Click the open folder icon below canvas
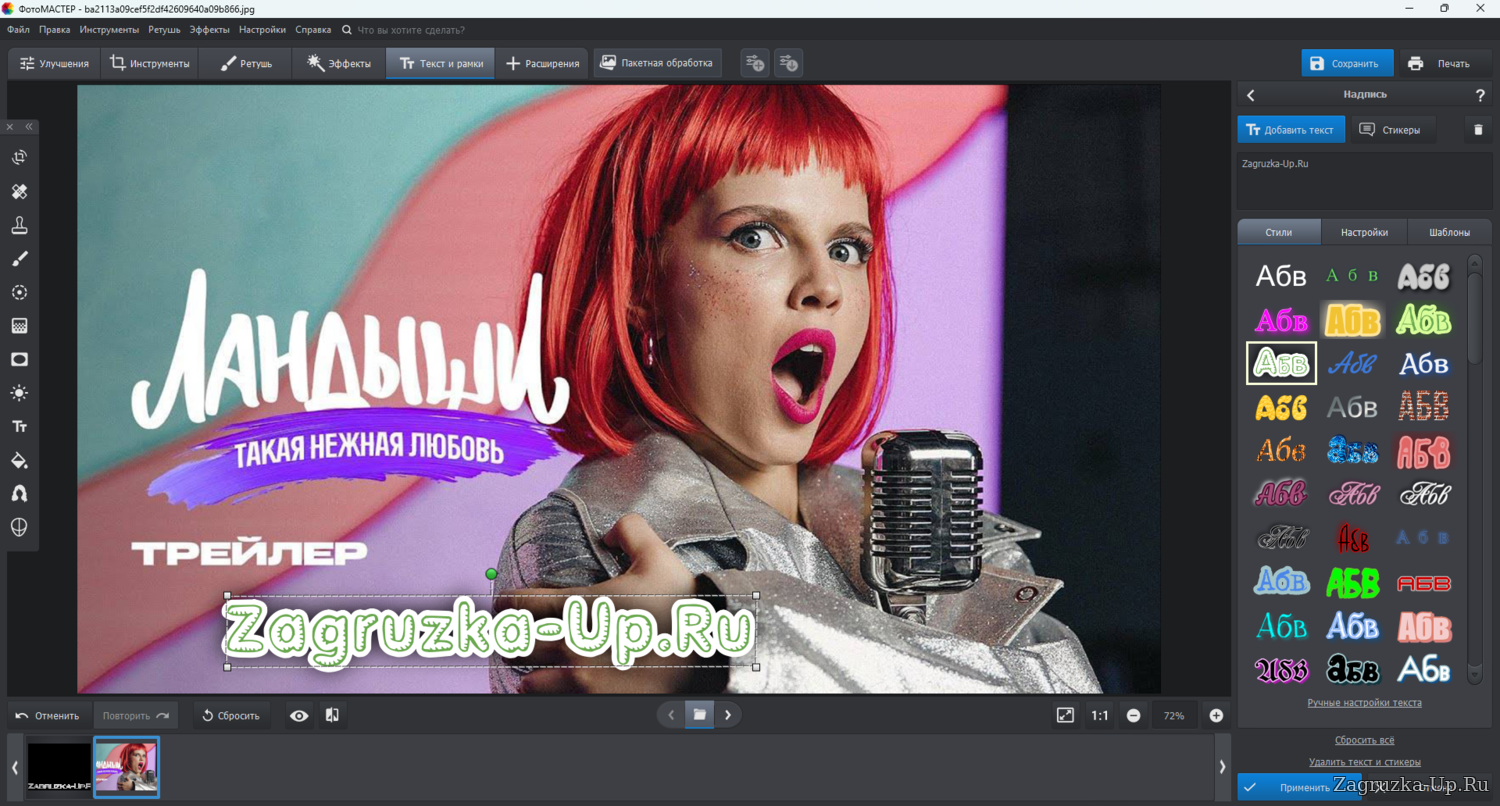The width and height of the screenshot is (1500, 806). click(x=699, y=715)
